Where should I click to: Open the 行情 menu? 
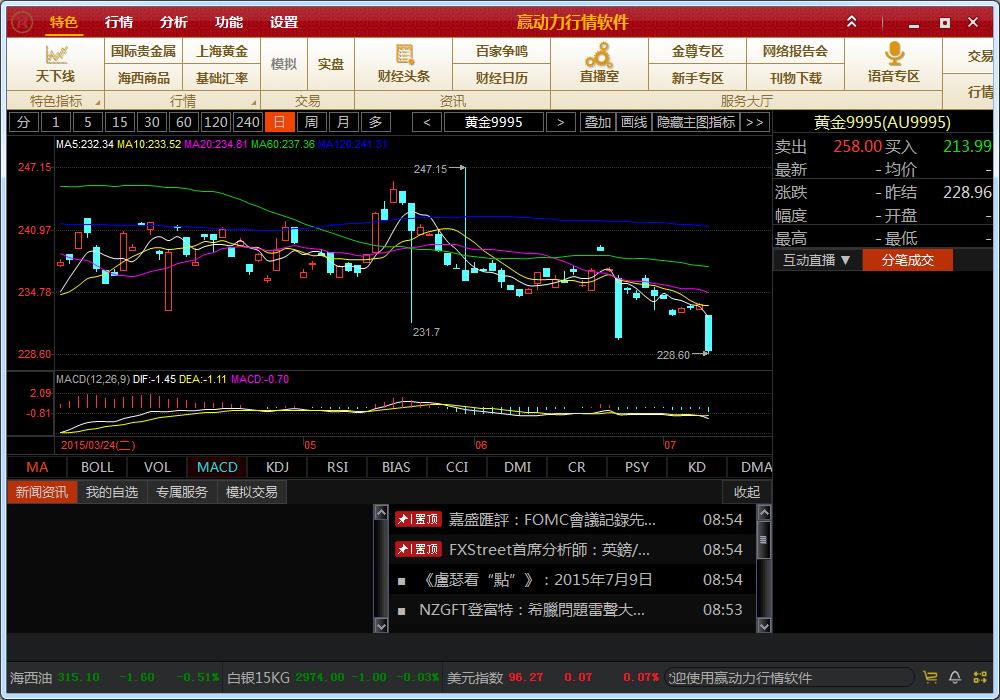point(119,22)
